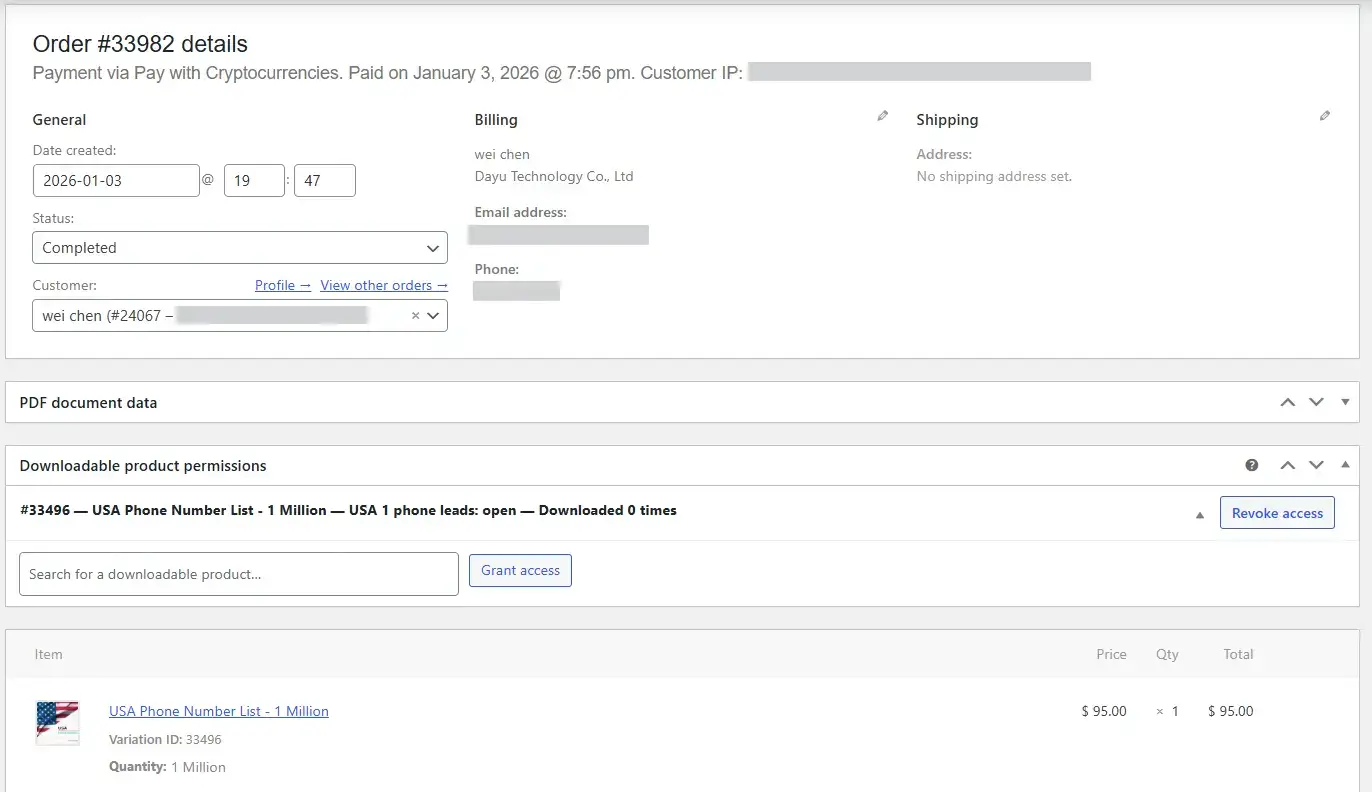Click the USA flag product thumbnail
Viewport: 1372px width, 792px height.
click(x=57, y=722)
